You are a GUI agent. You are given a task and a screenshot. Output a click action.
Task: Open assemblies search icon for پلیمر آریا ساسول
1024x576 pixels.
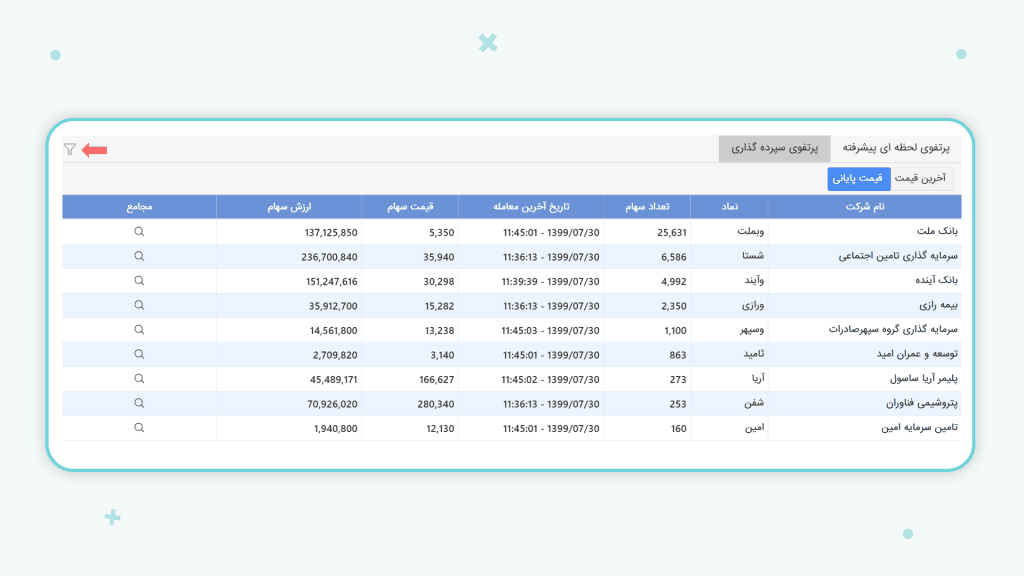(139, 379)
